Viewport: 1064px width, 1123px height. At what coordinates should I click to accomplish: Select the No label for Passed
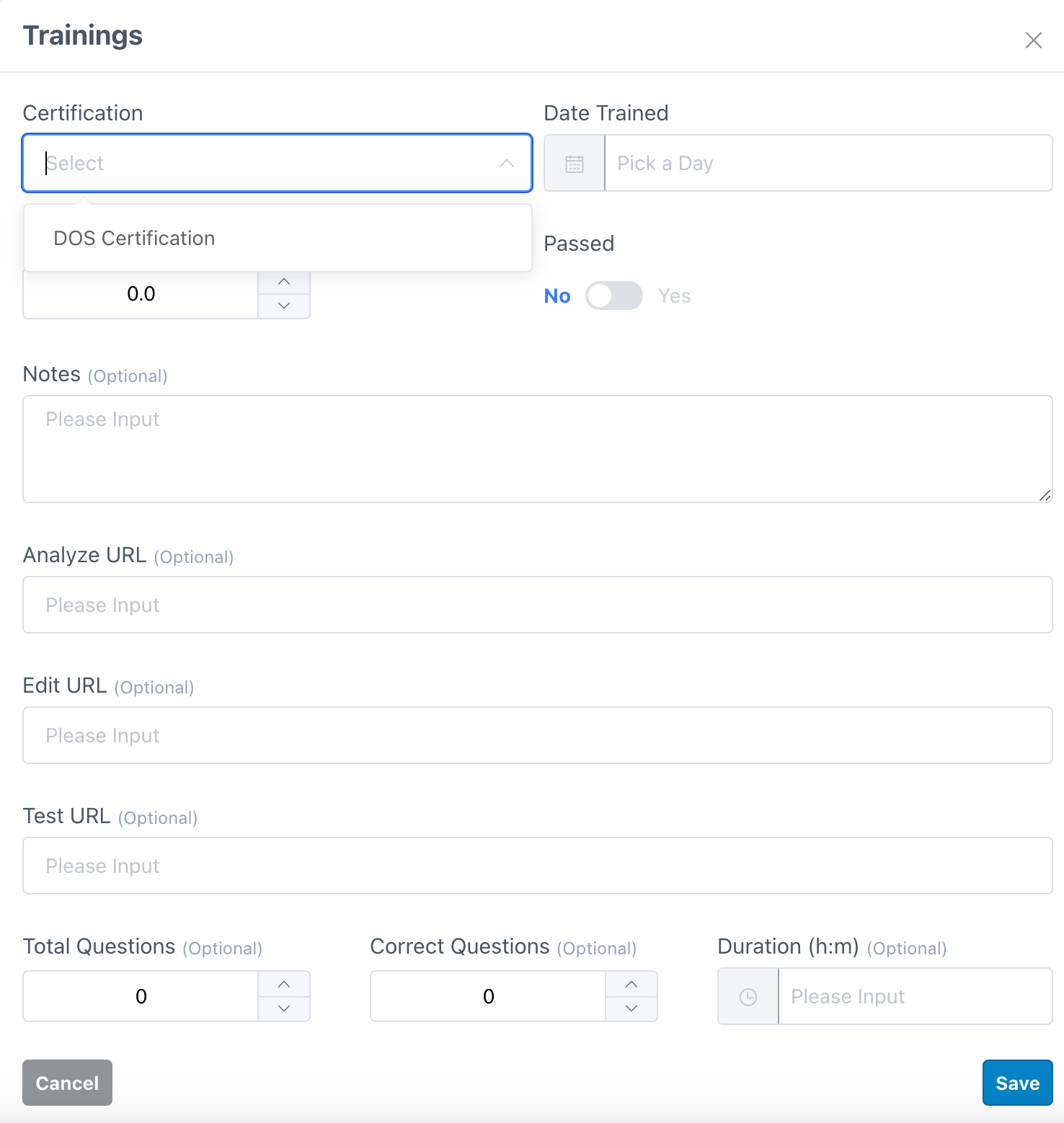pos(557,296)
